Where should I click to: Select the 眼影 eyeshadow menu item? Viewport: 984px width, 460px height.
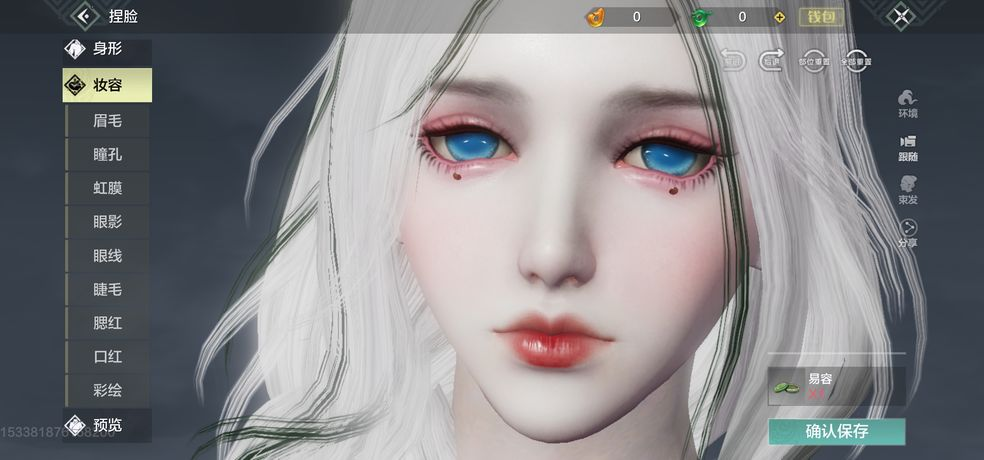click(x=107, y=222)
